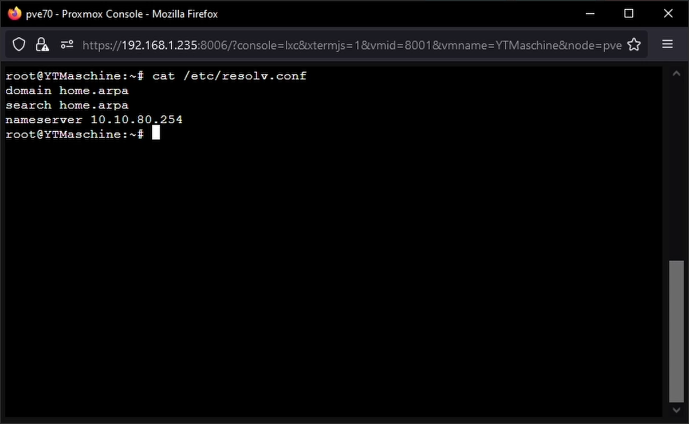Click the pve70 - Proxmox Console window title
Screen dimensions: 689x424
pyautogui.click(x=122, y=14)
